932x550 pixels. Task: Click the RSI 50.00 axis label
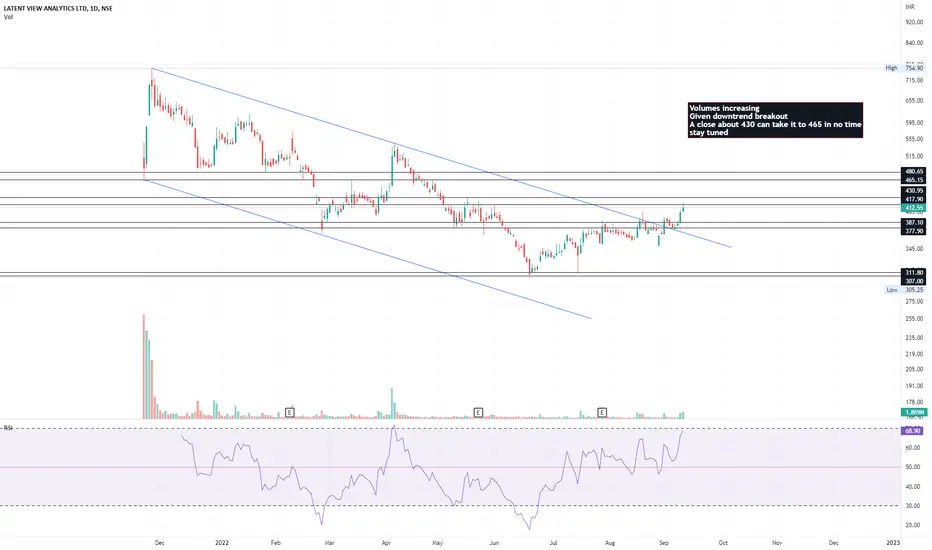click(912, 467)
